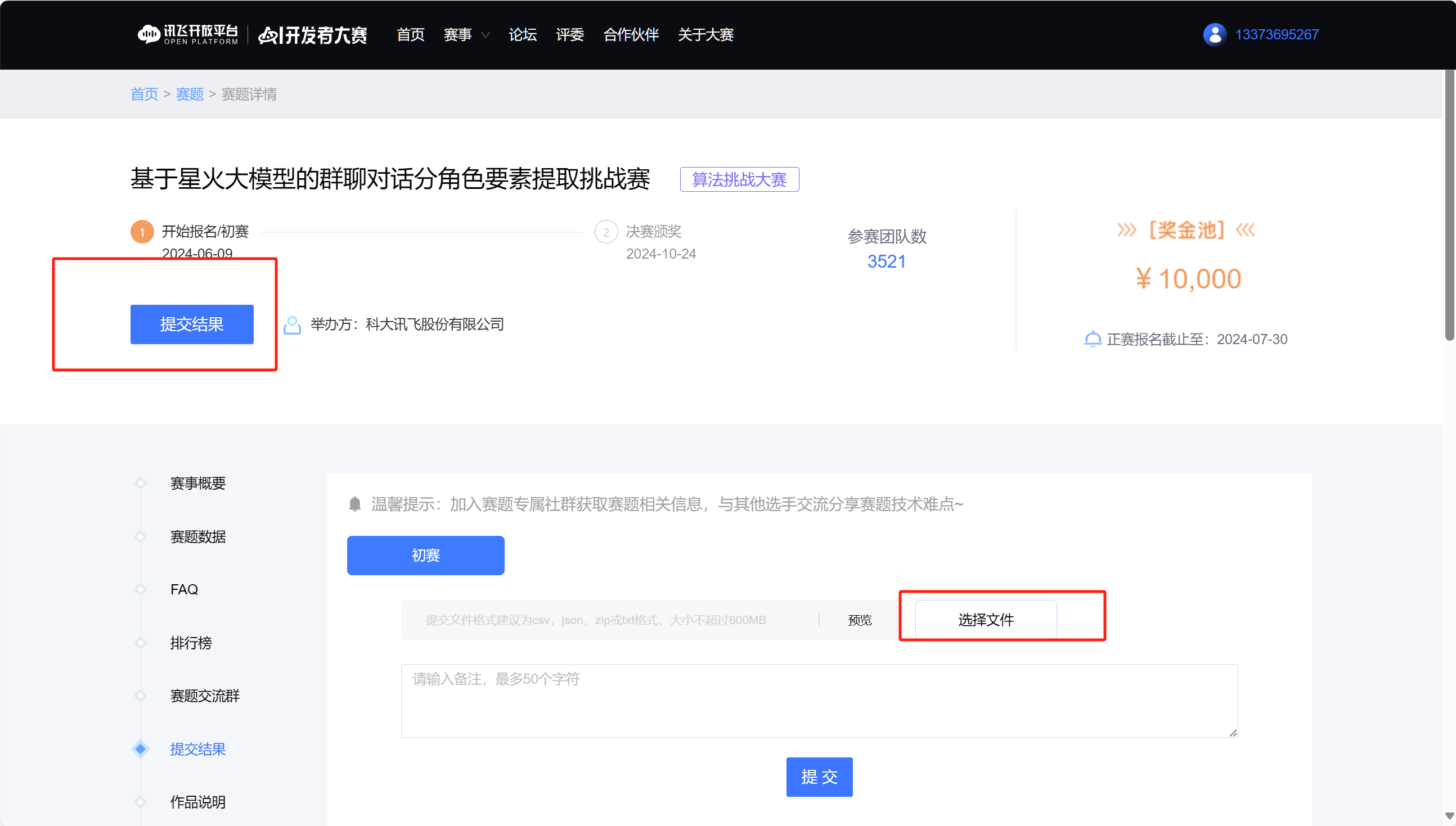The height and width of the screenshot is (826, 1456).
Task: Click the AI开发者大赛 logo
Action: [x=313, y=35]
